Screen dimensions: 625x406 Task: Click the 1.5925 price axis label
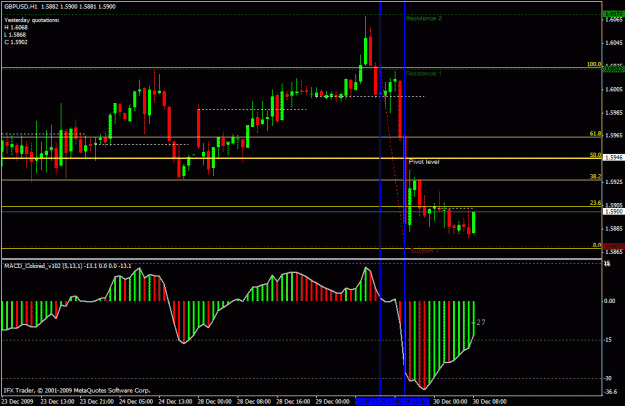pos(614,182)
